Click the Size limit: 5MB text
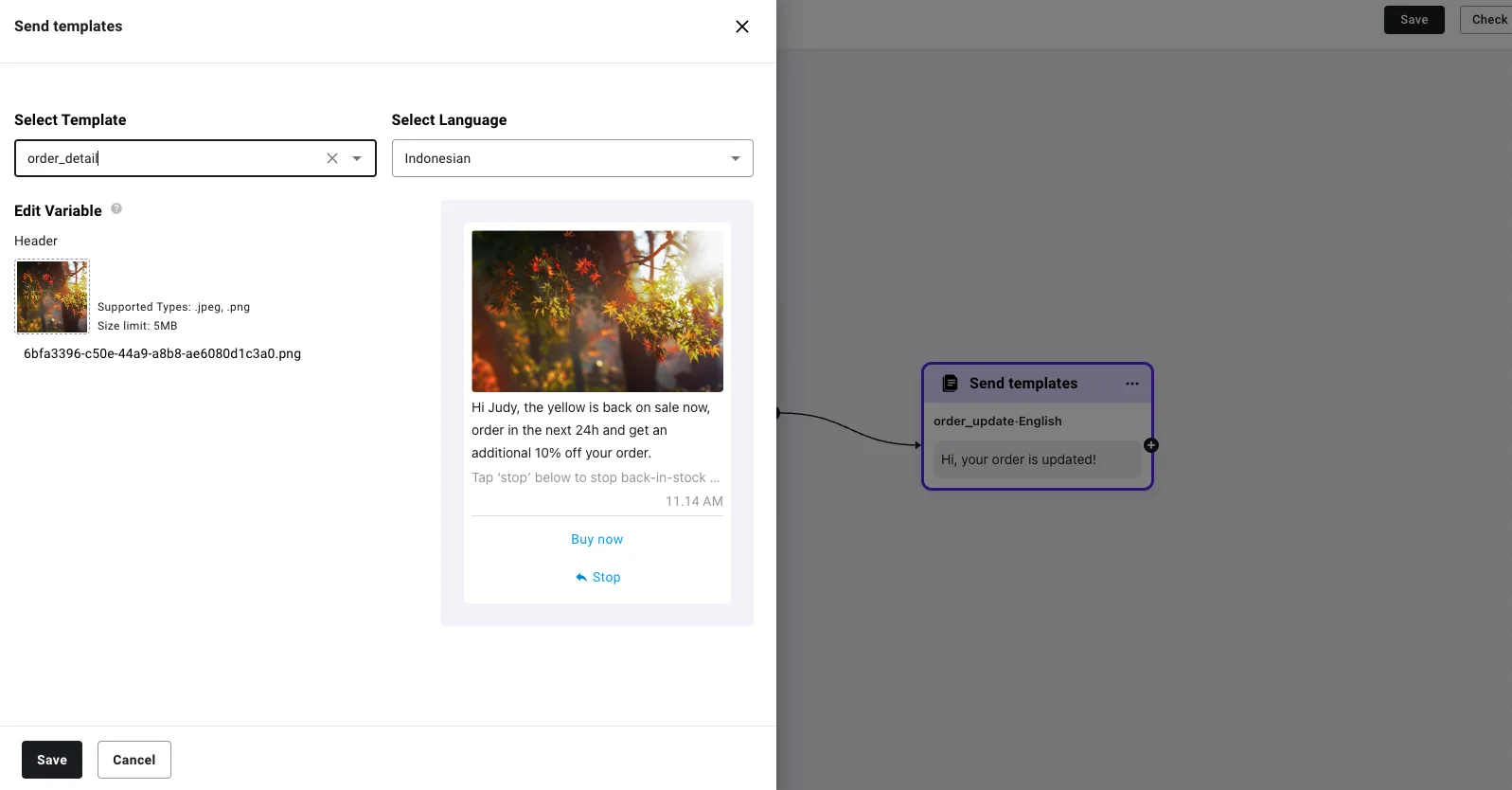Viewport: 1512px width, 790px height. point(137,326)
